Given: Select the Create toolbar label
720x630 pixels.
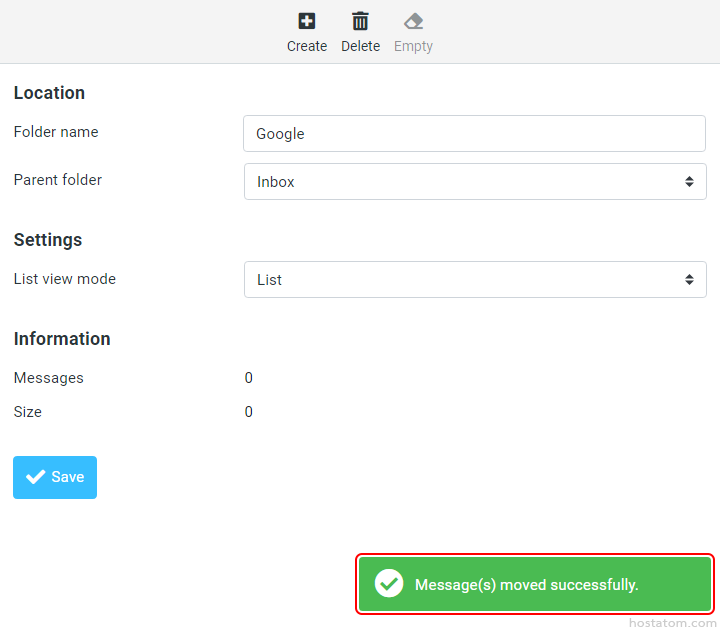Looking at the screenshot, I should pyautogui.click(x=307, y=46).
